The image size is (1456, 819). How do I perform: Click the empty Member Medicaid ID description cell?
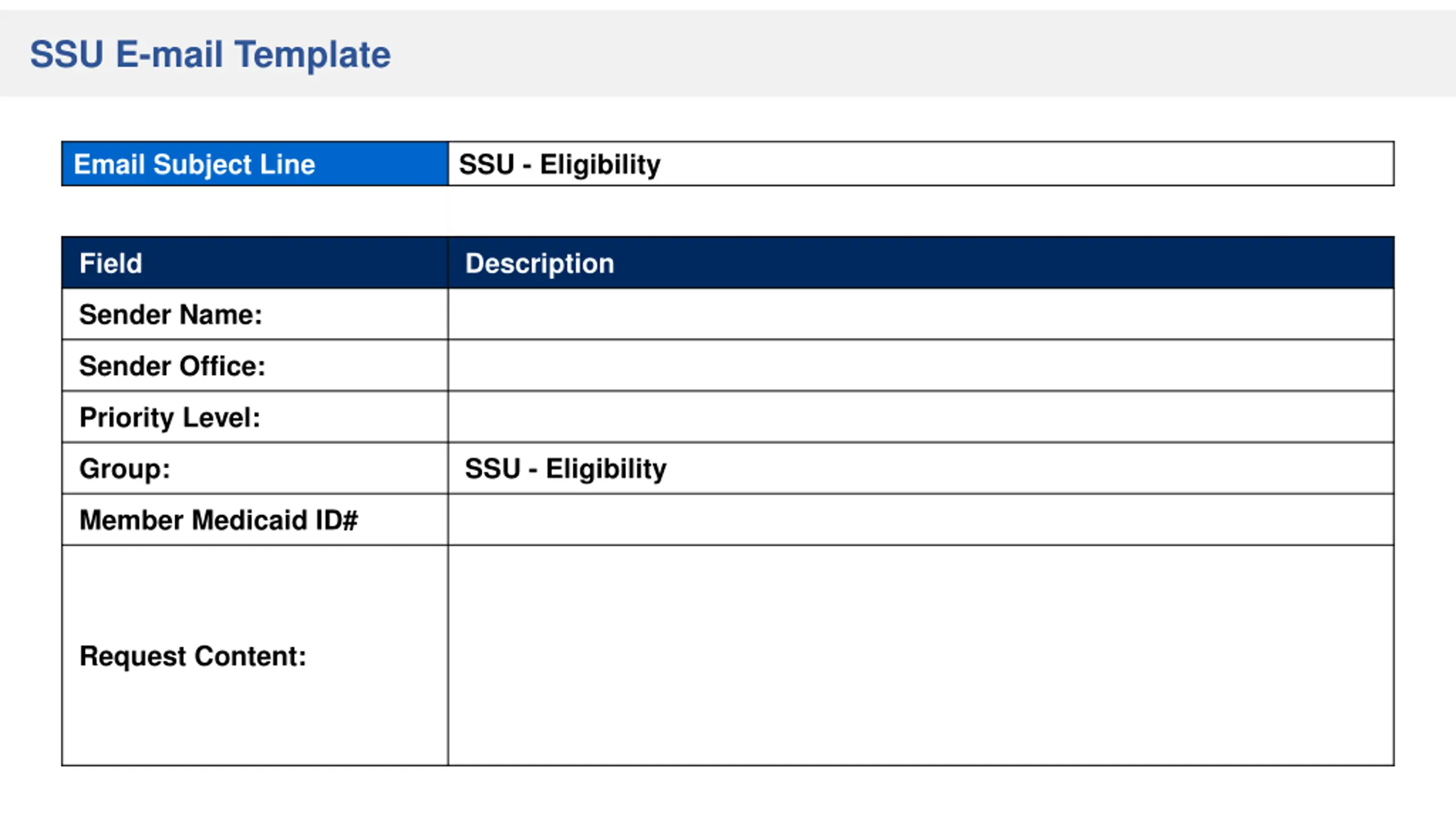(x=921, y=520)
